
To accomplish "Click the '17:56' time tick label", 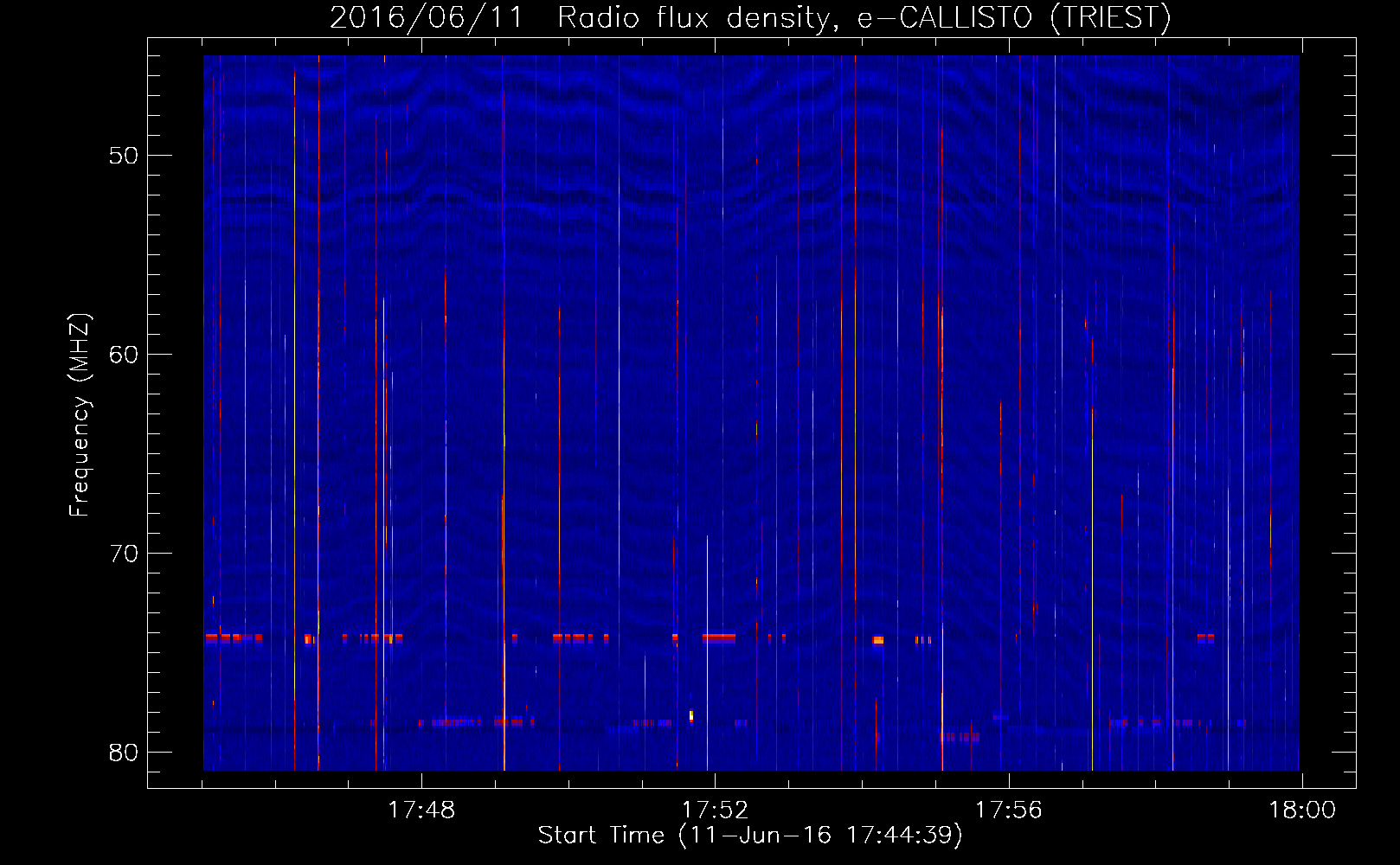I will (x=1009, y=811).
